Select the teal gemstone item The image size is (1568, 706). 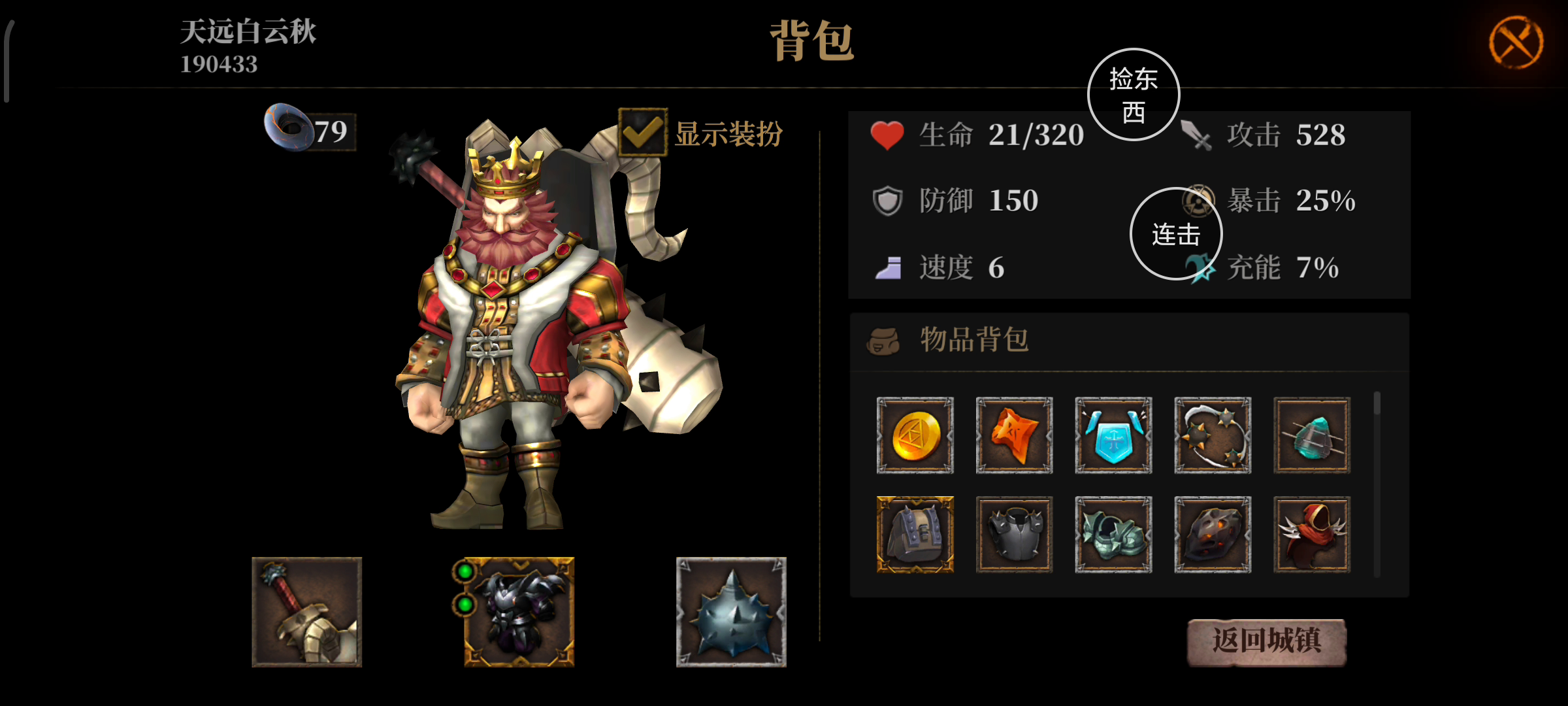click(1312, 435)
